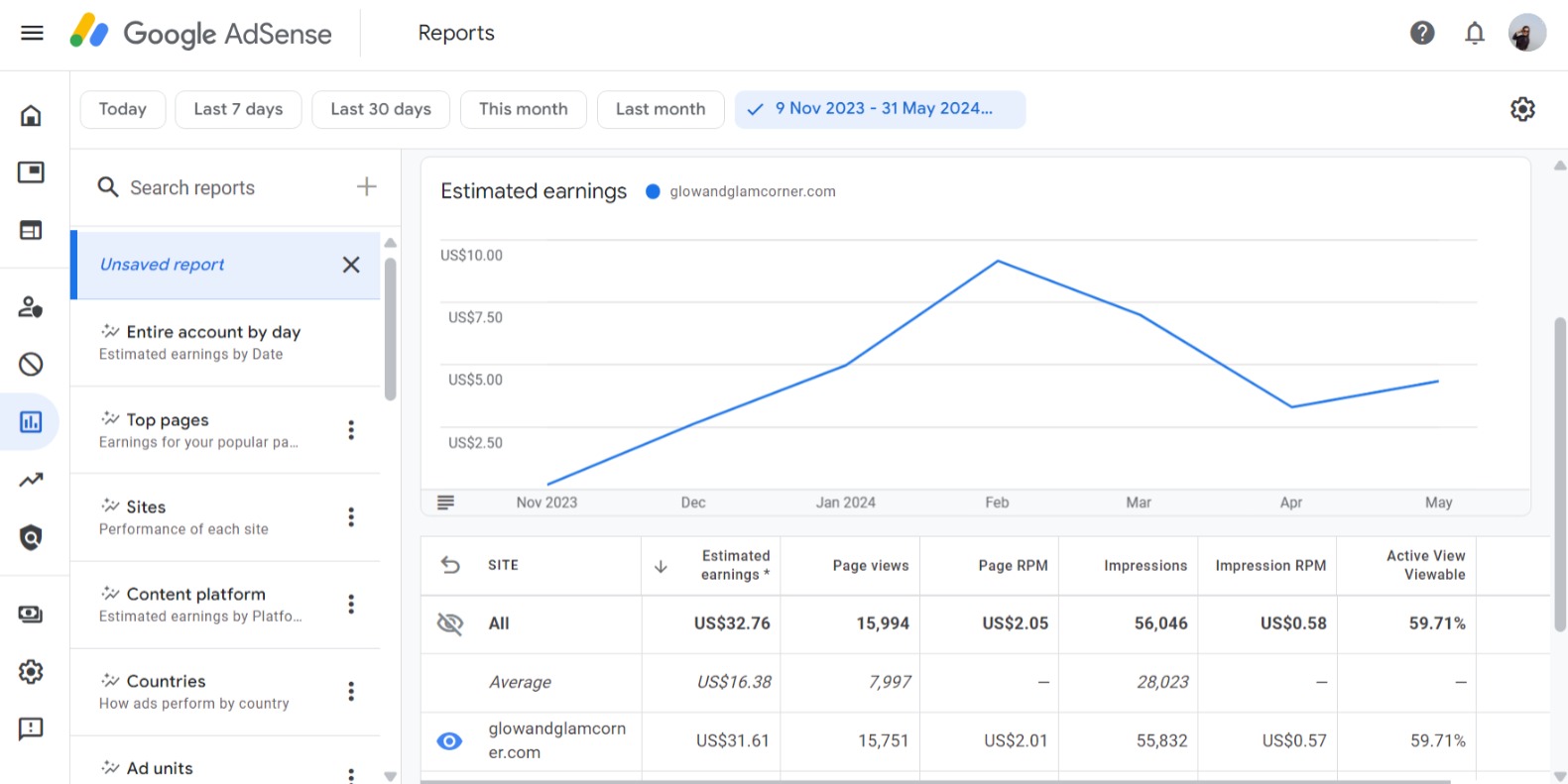The width and height of the screenshot is (1568, 784).
Task: Click the Feb peak data point on chart
Action: point(998,261)
